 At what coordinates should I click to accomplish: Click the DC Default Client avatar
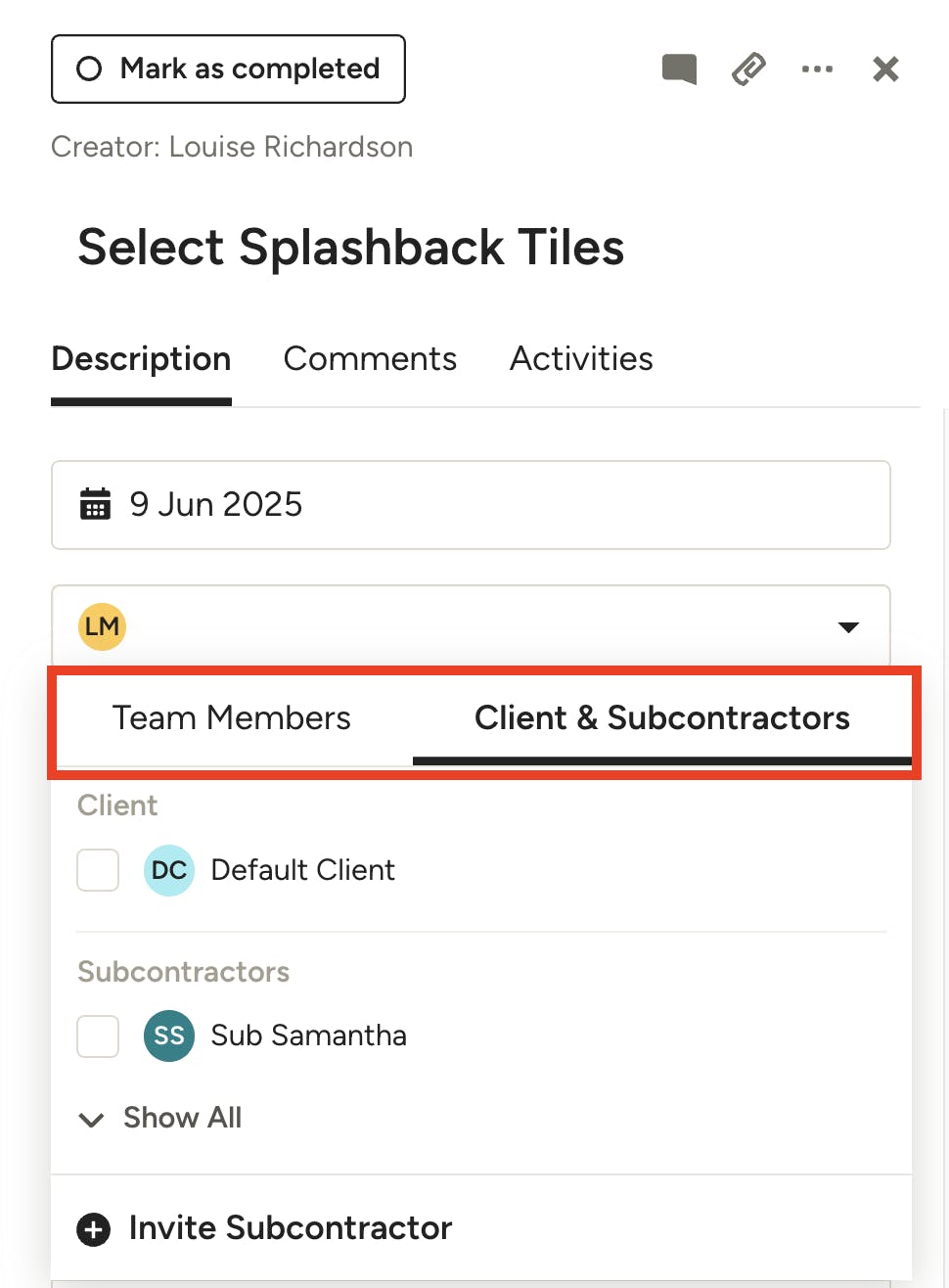coord(169,870)
